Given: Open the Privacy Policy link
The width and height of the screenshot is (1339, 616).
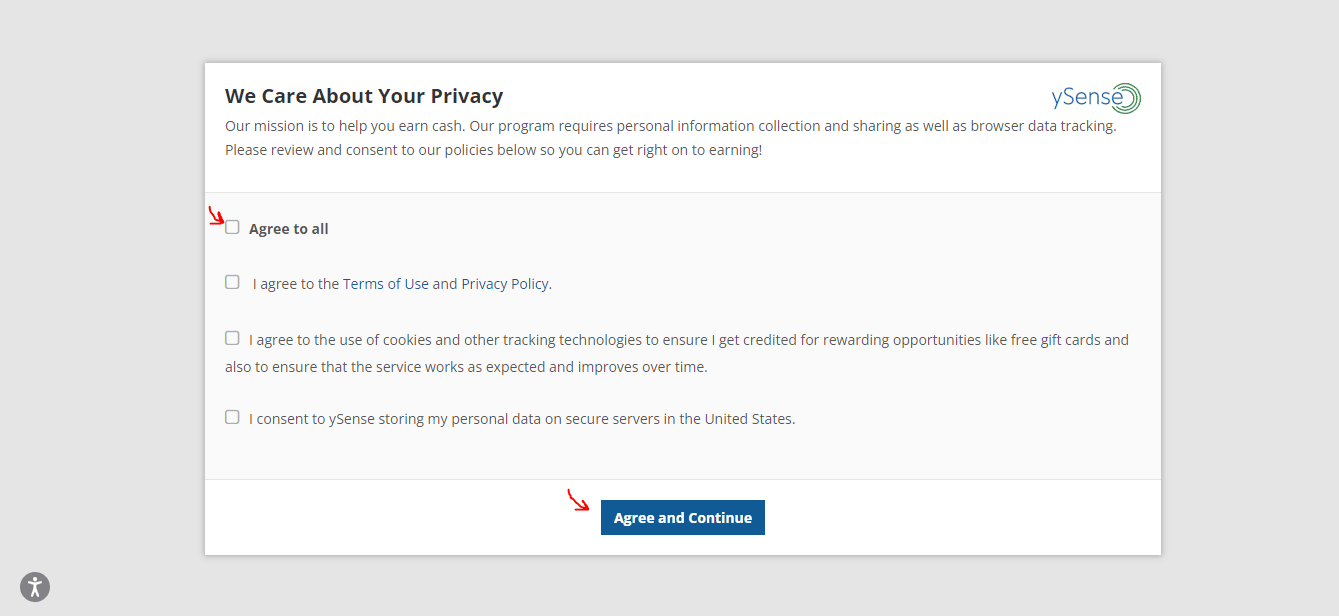Looking at the screenshot, I should tap(504, 284).
